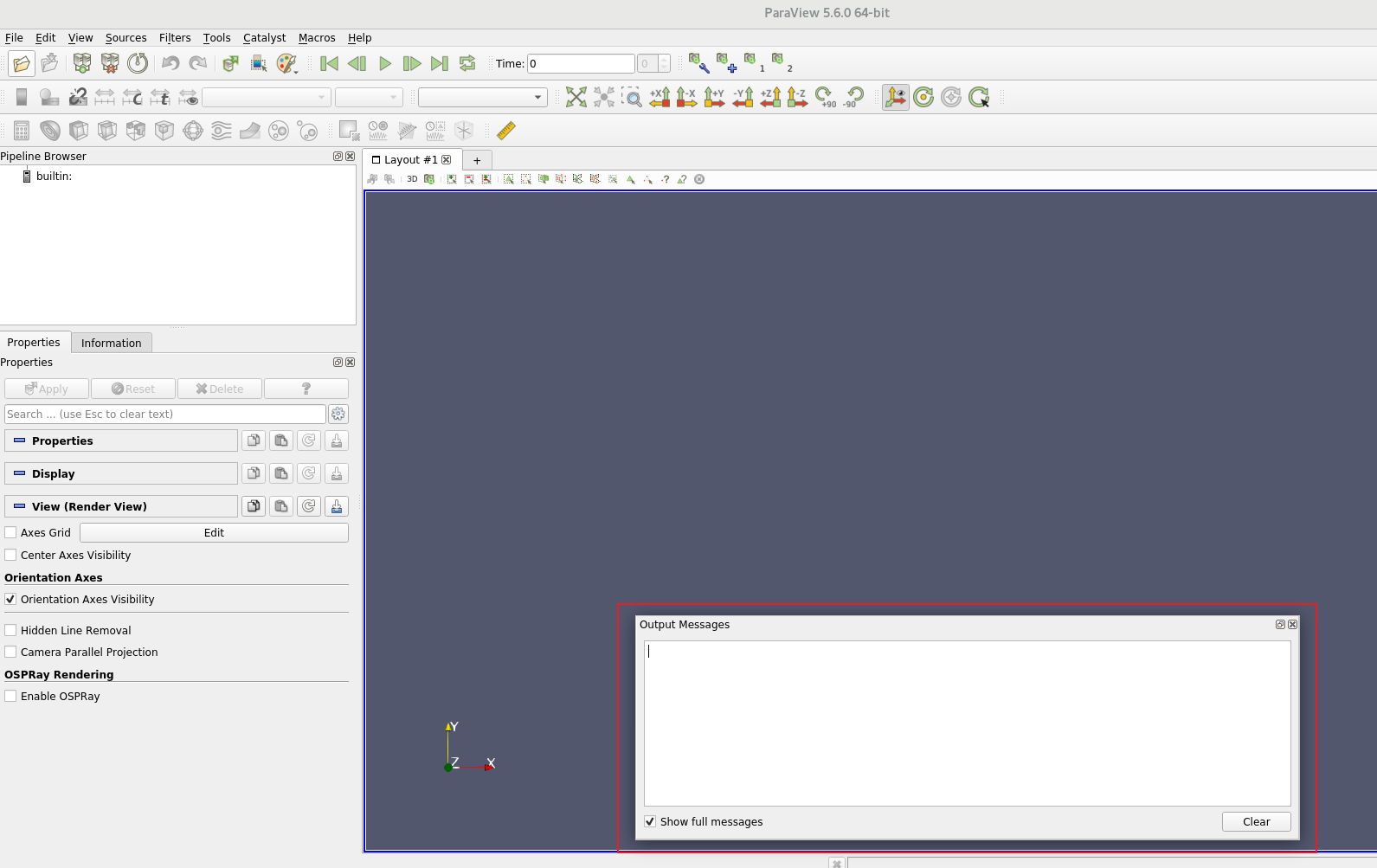Screen dimensions: 1377x868
Task: Select the Slice filter icon
Action: tap(107, 131)
